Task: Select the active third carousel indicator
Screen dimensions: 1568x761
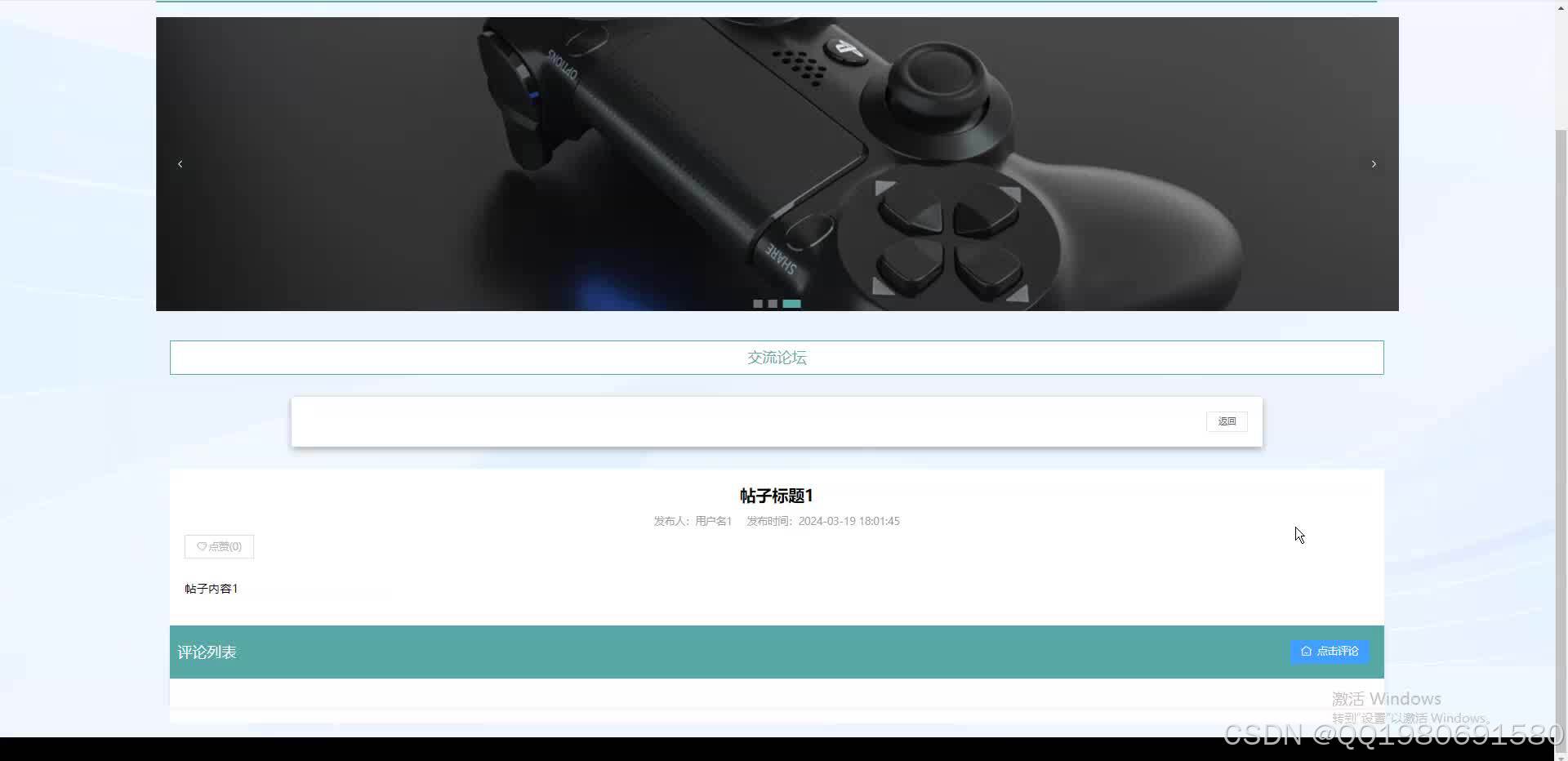Action: tap(792, 304)
